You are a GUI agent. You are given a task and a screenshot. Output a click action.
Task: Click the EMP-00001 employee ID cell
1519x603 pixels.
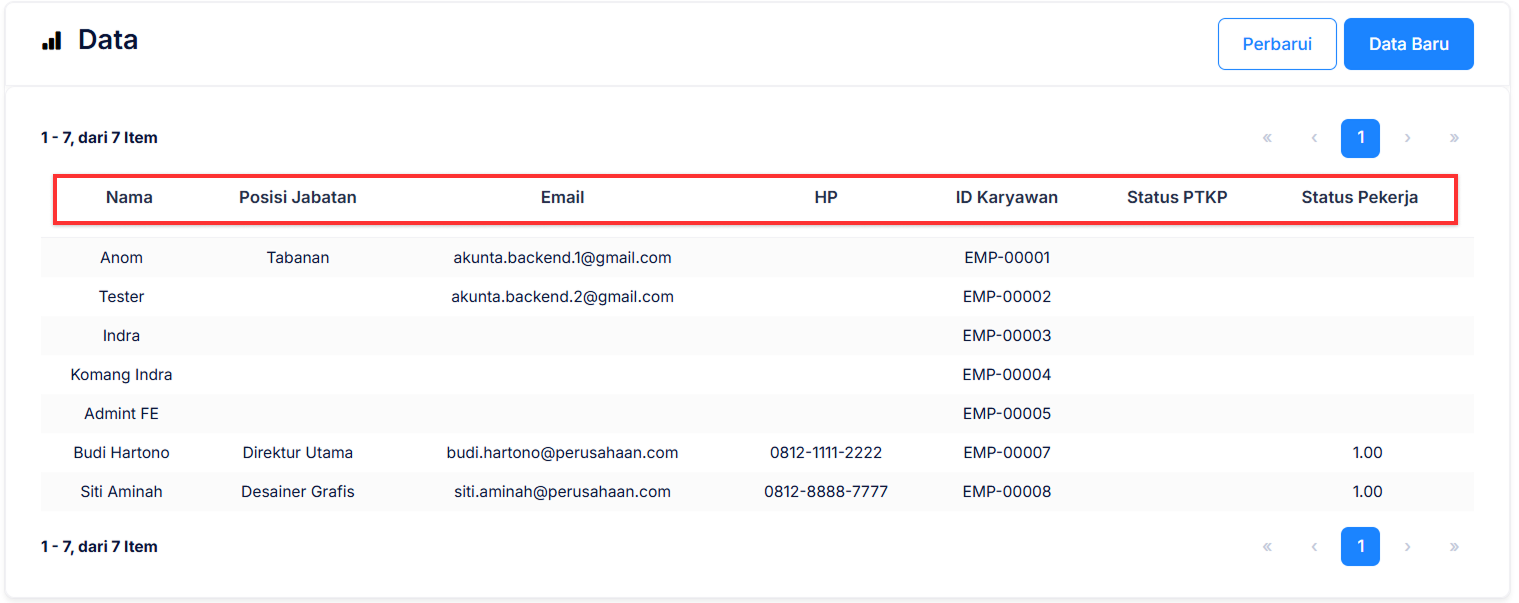click(1006, 258)
